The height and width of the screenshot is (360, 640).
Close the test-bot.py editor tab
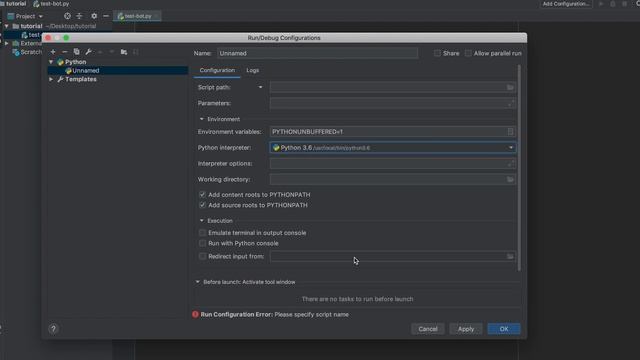click(156, 16)
